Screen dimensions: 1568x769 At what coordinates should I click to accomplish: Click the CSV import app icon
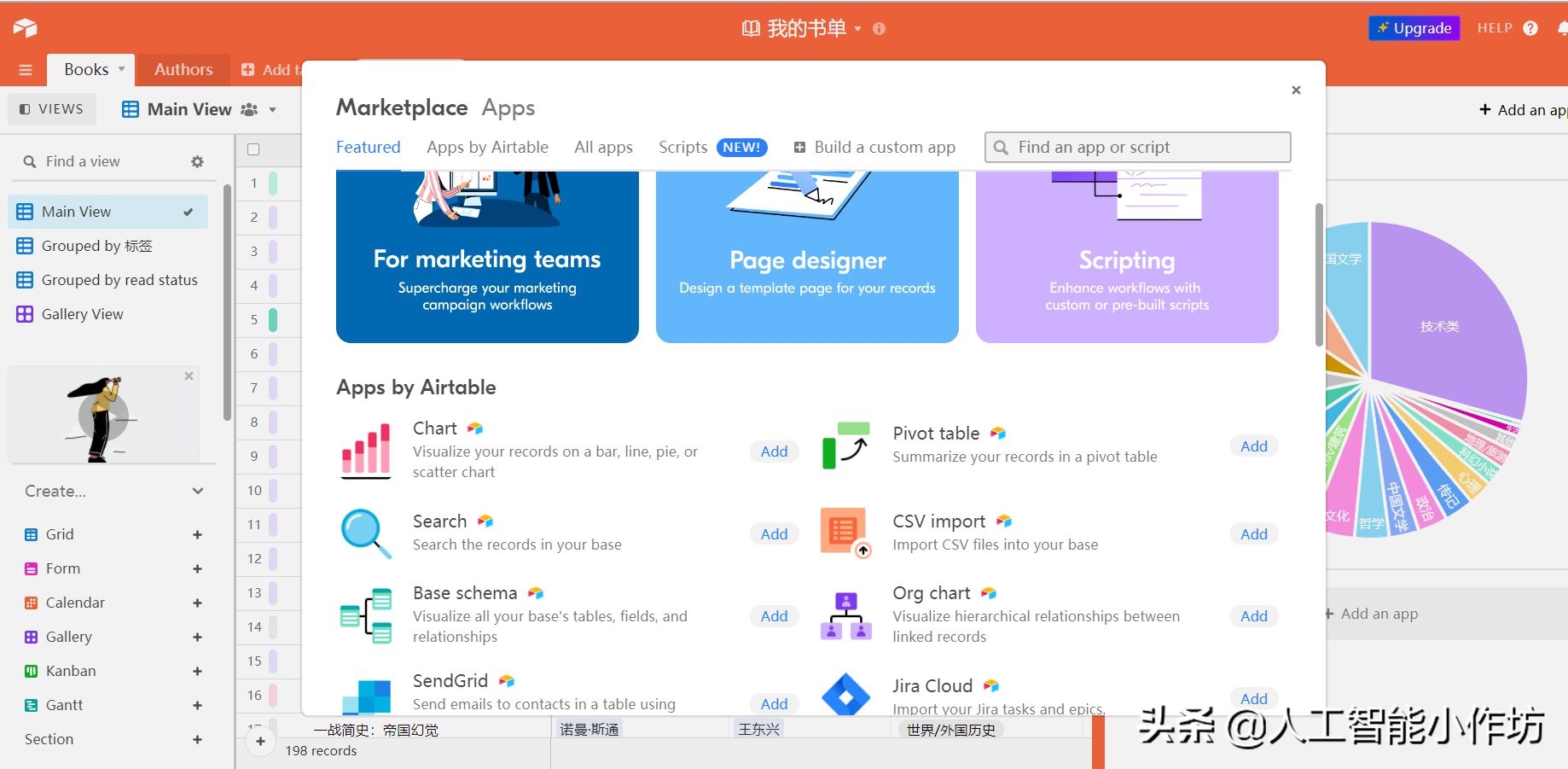[x=845, y=533]
